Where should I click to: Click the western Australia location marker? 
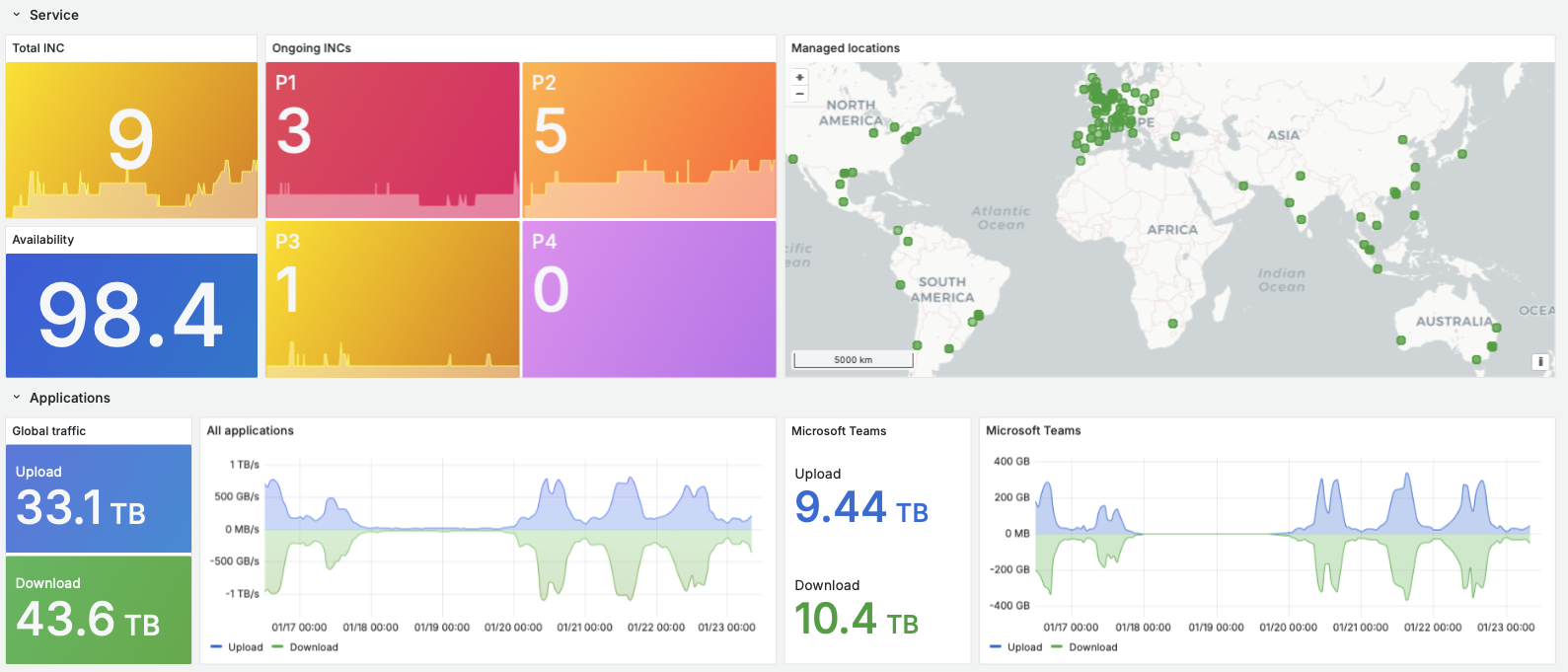coord(1400,340)
